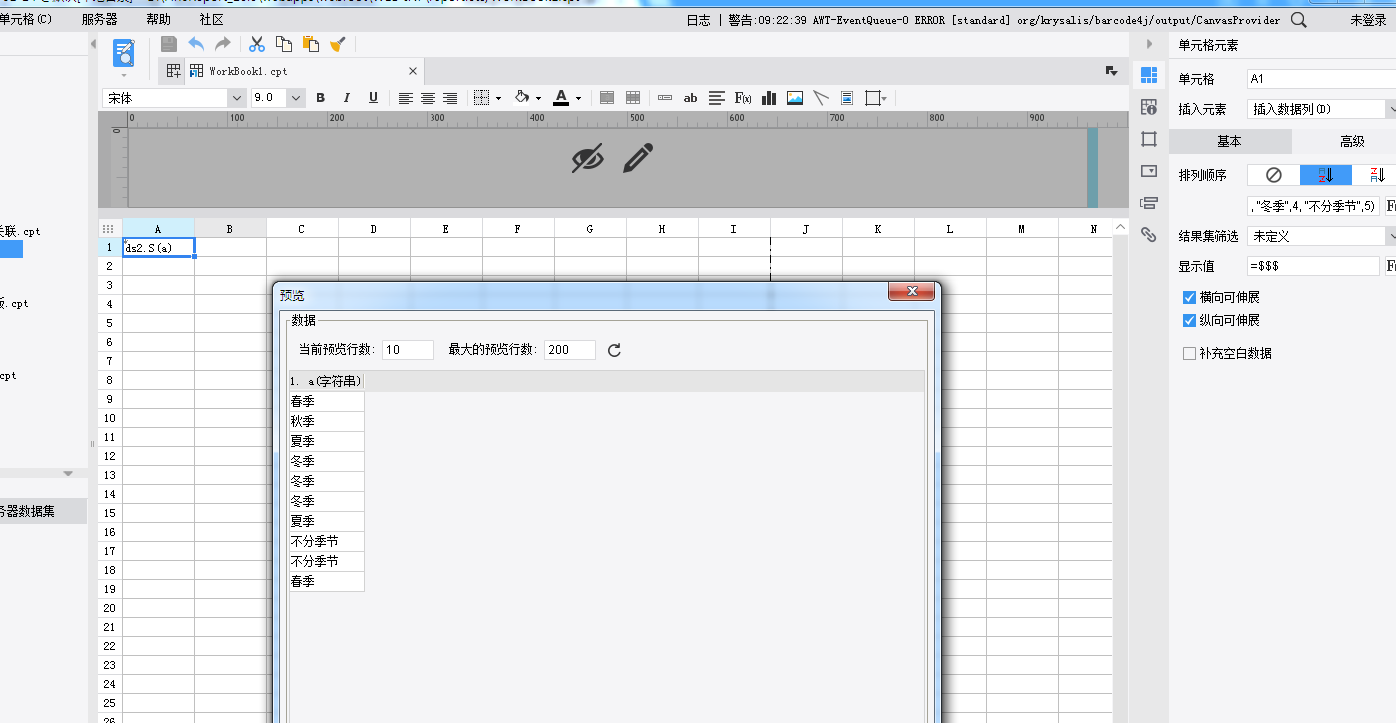Open the 服务器 menu
The width and height of the screenshot is (1396, 723).
99,19
